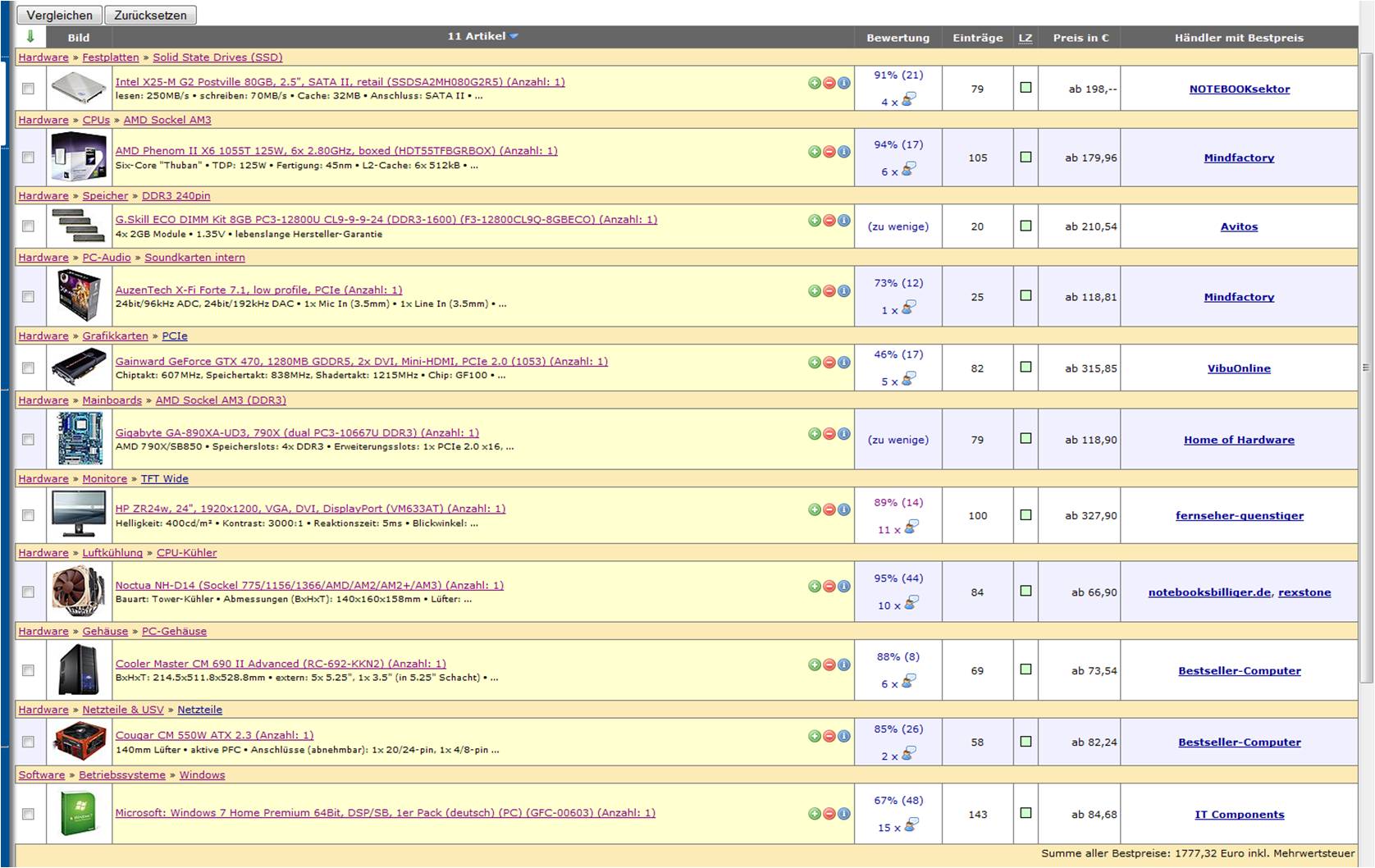Toggle the LZ checkbox in the Noctua NH-D14 row
Image resolution: width=1375 pixels, height=868 pixels.
1026,592
